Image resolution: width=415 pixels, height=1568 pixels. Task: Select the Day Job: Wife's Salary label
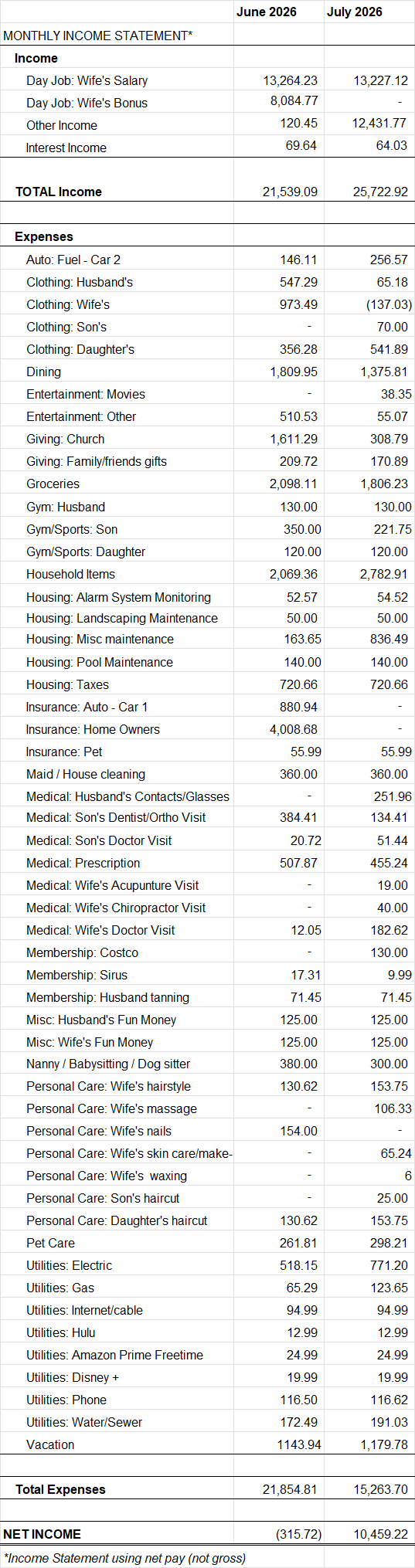87,80
